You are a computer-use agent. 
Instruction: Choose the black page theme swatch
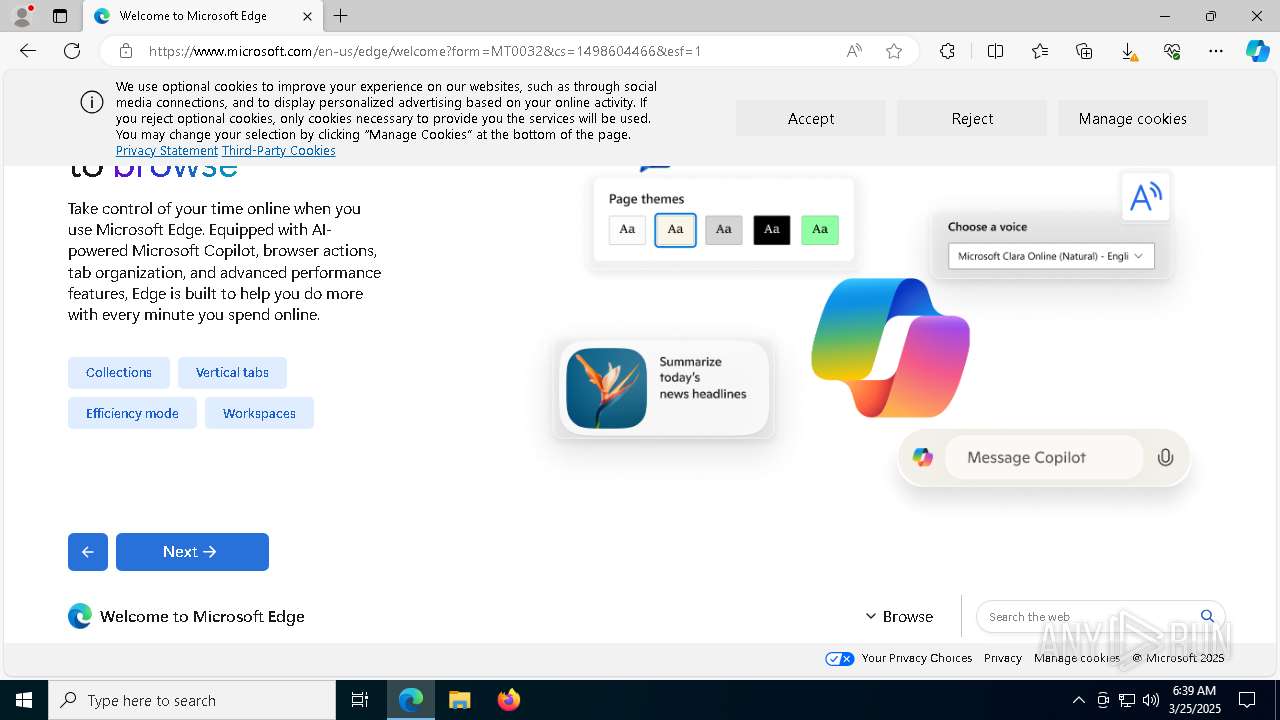772,230
